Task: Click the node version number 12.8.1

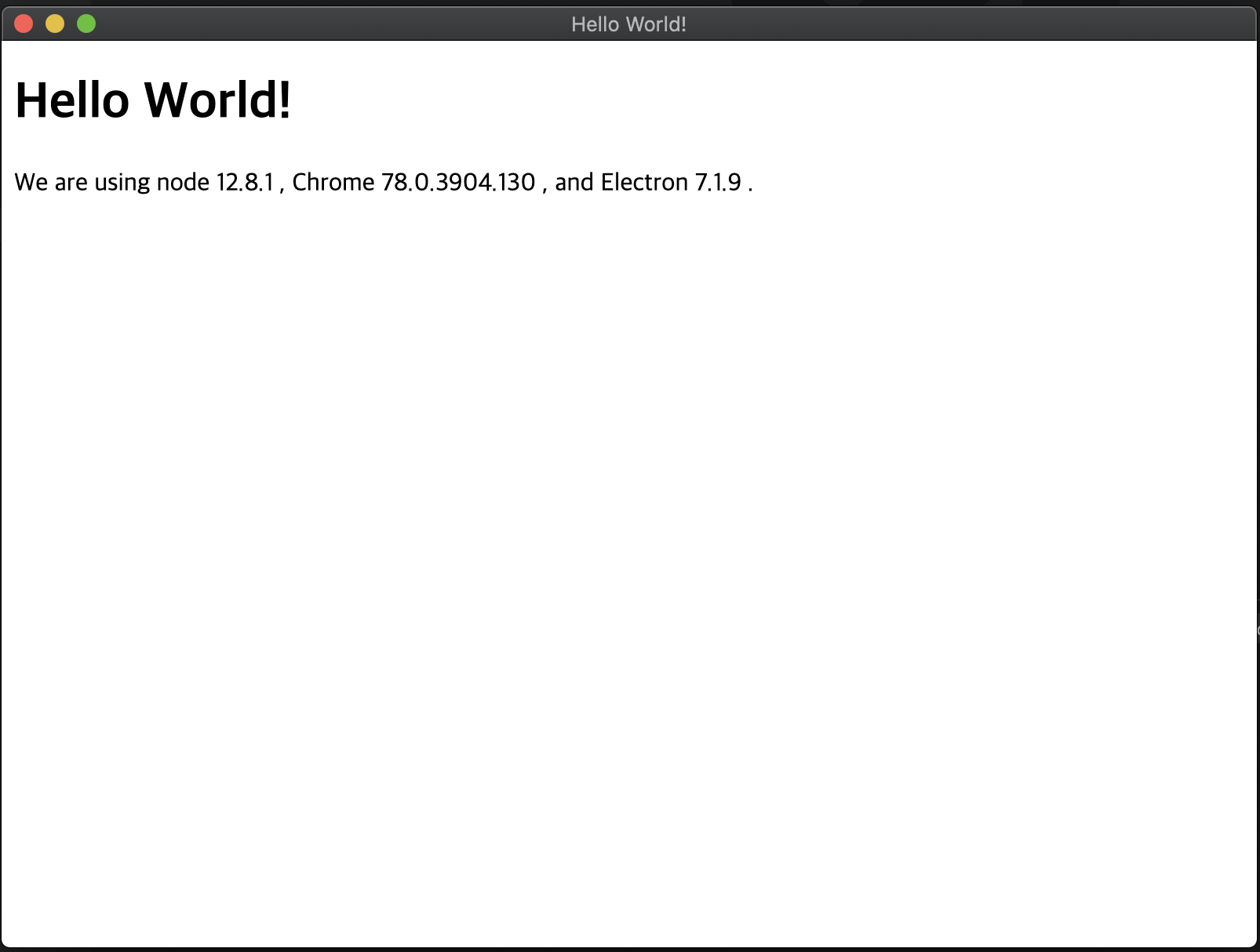Action: 245,183
